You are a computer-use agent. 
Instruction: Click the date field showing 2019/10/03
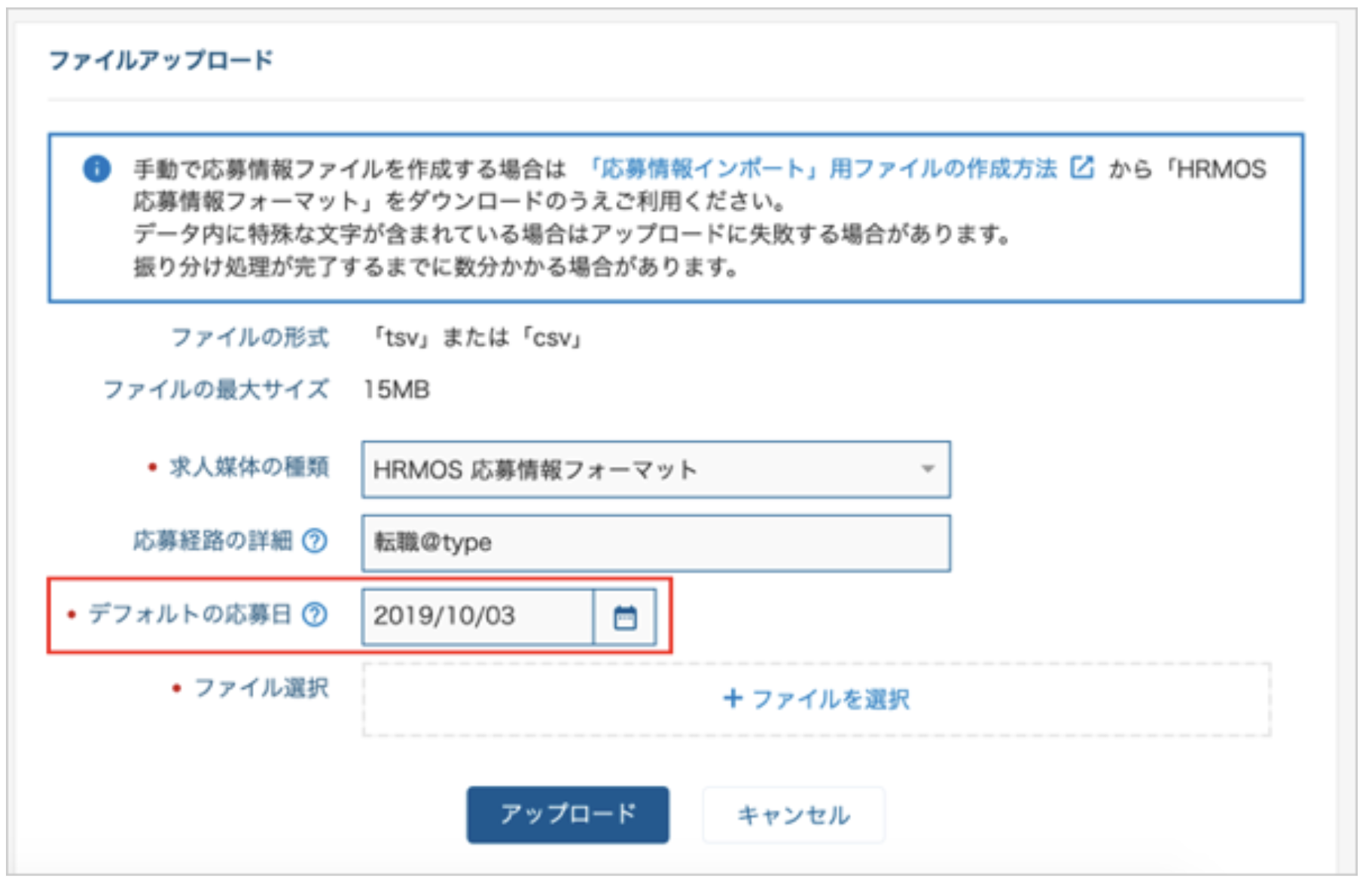pos(478,617)
